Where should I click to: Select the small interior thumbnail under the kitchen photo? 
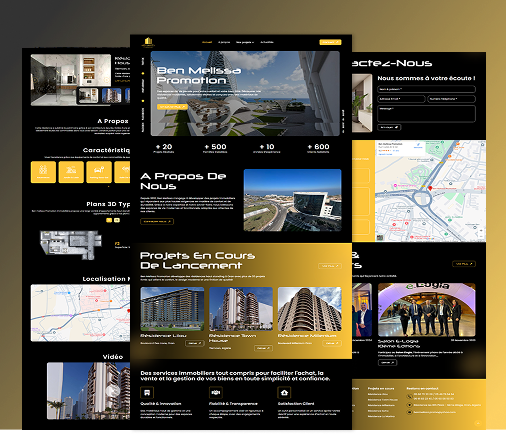pos(88,95)
